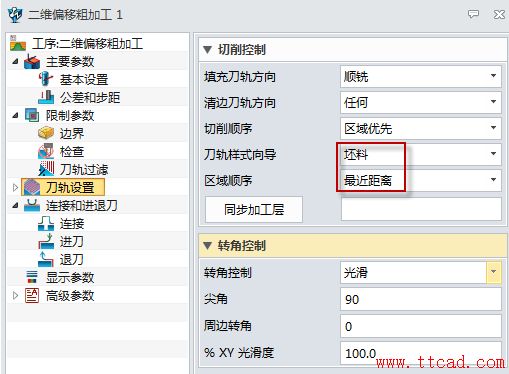The height and width of the screenshot is (374, 509).
Task: Select the 进刀 tree item
Action: pyautogui.click(x=72, y=241)
